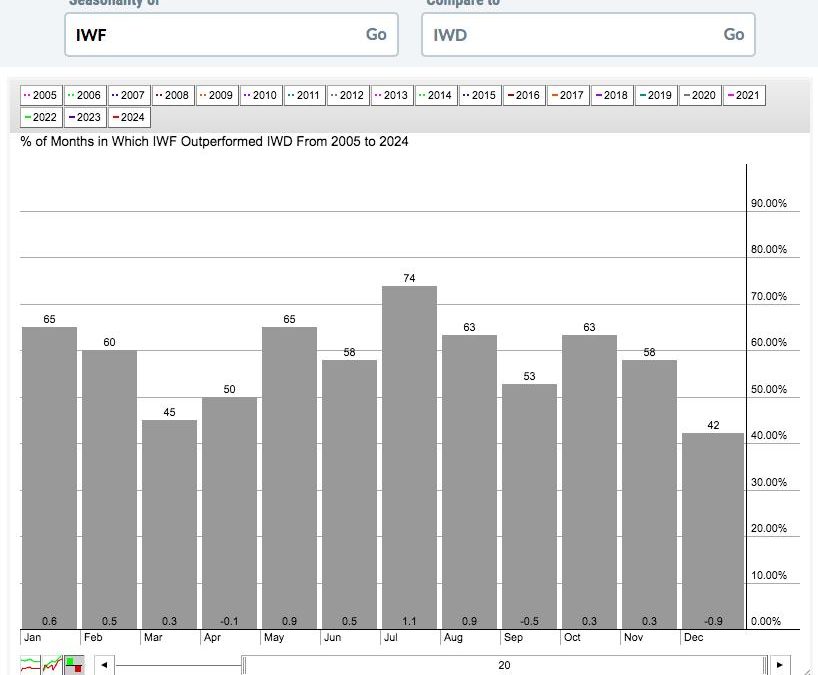Viewport: 818px width, 675px height.
Task: Click the IWF seasonality symbol field
Action: [231, 34]
